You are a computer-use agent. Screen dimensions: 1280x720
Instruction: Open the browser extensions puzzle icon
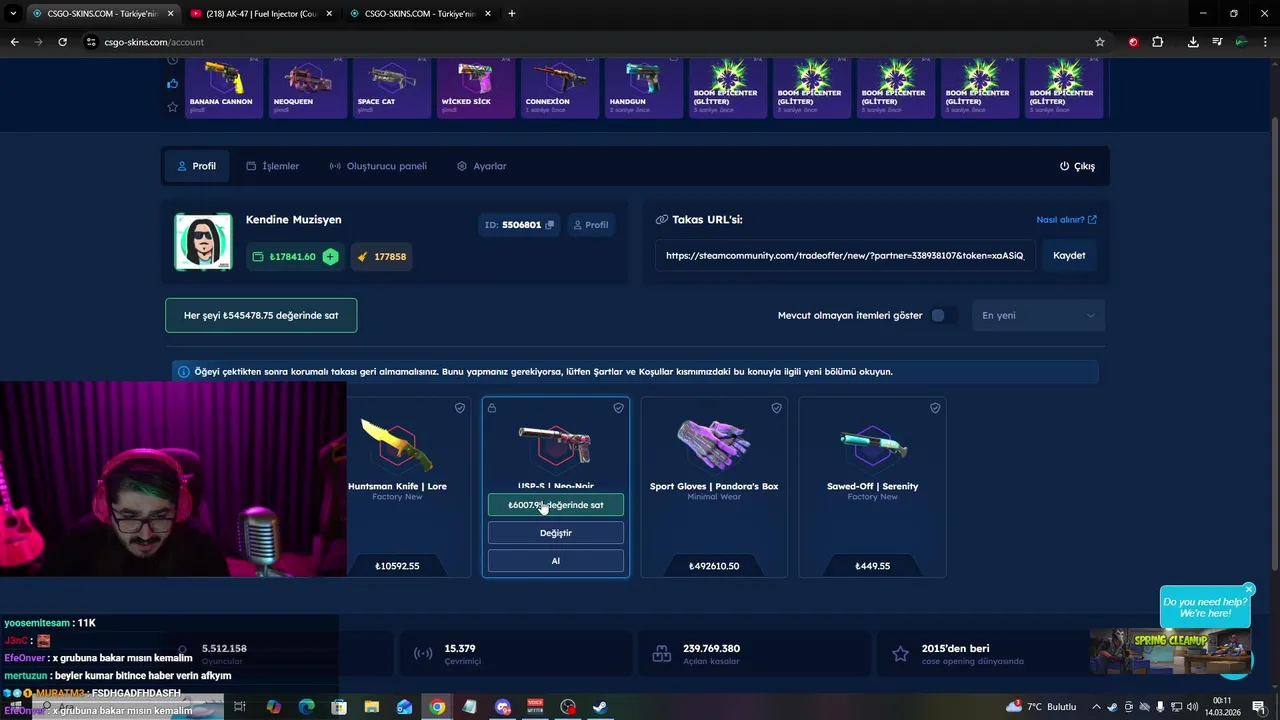point(1157,42)
